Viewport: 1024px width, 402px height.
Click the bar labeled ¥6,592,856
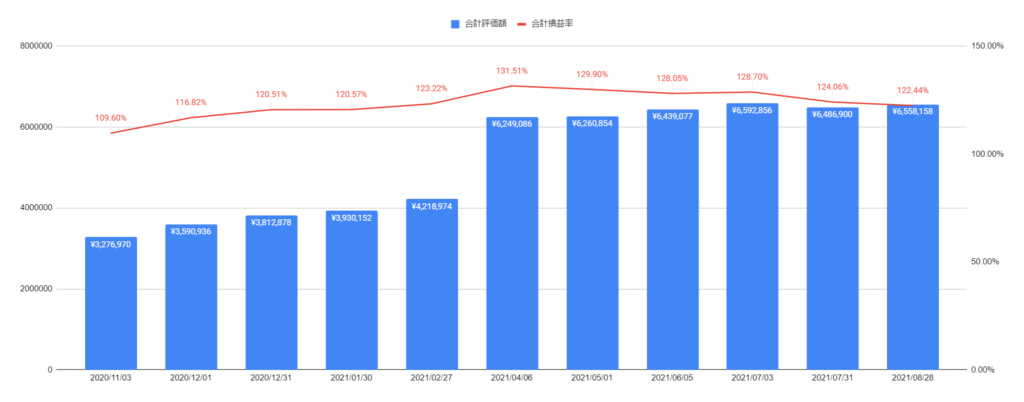(x=752, y=237)
